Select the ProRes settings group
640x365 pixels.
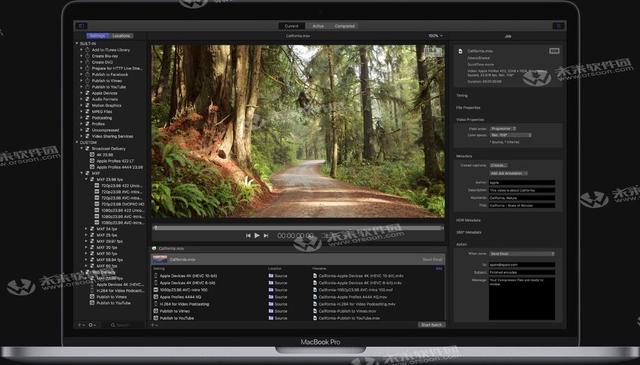point(98,124)
